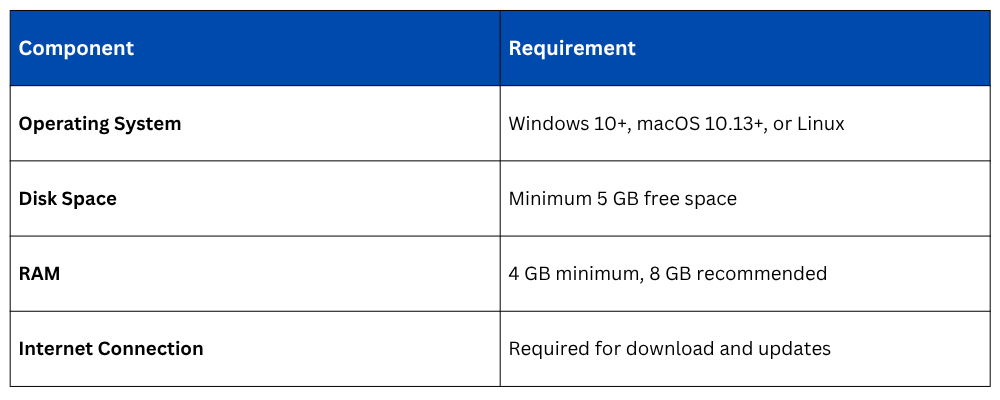Click the word "Internet" in last row
Viewport: 1000px width, 400px height.
pyautogui.click(x=54, y=349)
